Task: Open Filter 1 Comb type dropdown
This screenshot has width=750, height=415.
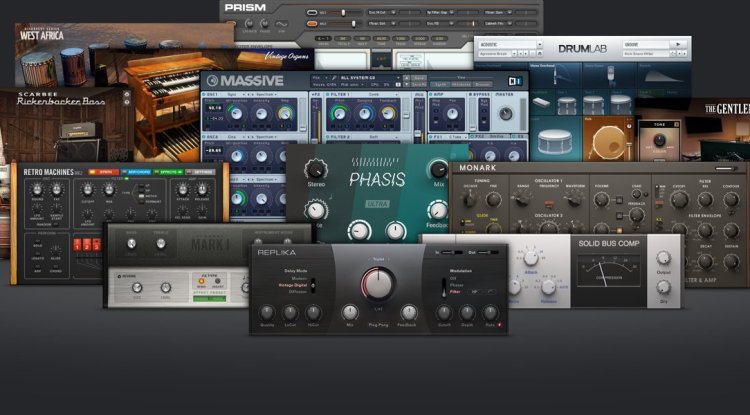Action: 376,94
